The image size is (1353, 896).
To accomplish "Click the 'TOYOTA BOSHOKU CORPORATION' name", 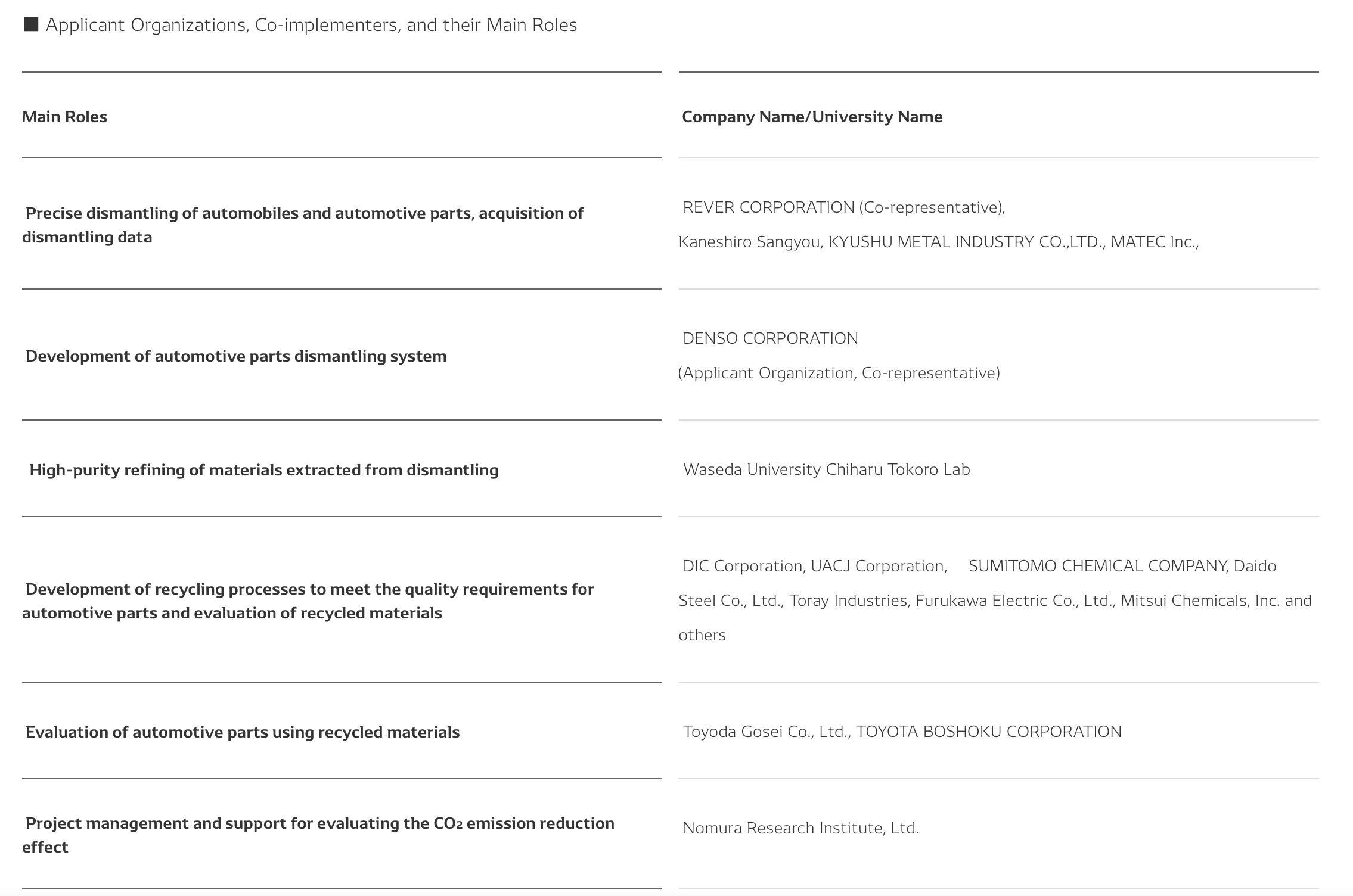I will coord(988,732).
